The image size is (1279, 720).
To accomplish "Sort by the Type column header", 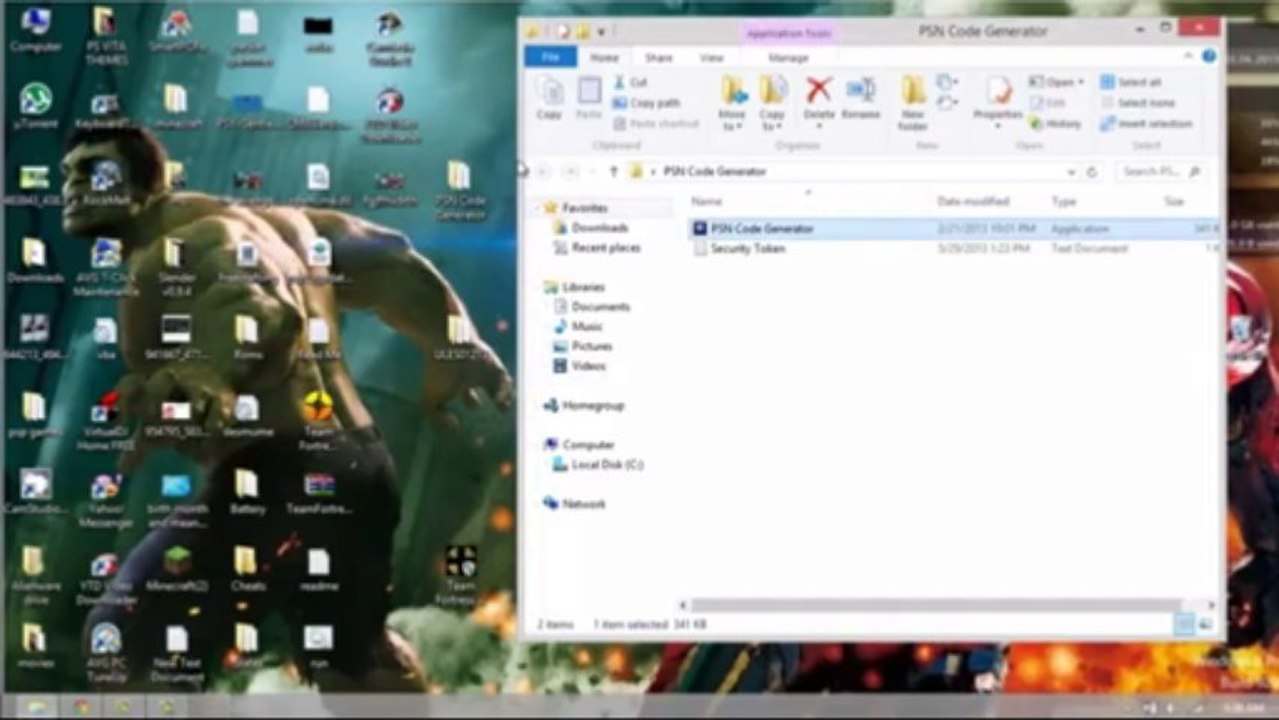I will 1063,202.
